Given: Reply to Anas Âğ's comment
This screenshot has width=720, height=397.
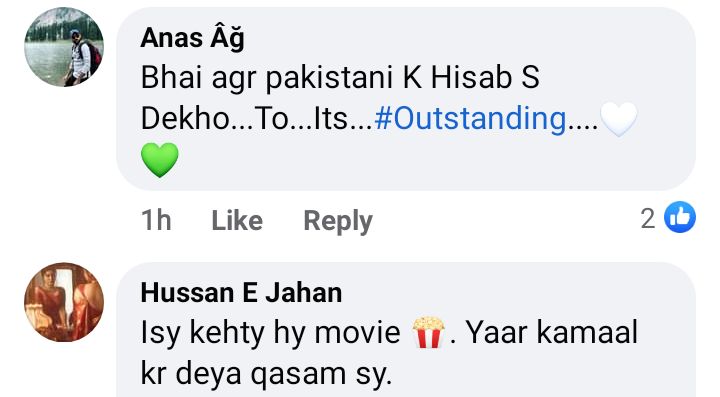Looking at the screenshot, I should click(338, 221).
